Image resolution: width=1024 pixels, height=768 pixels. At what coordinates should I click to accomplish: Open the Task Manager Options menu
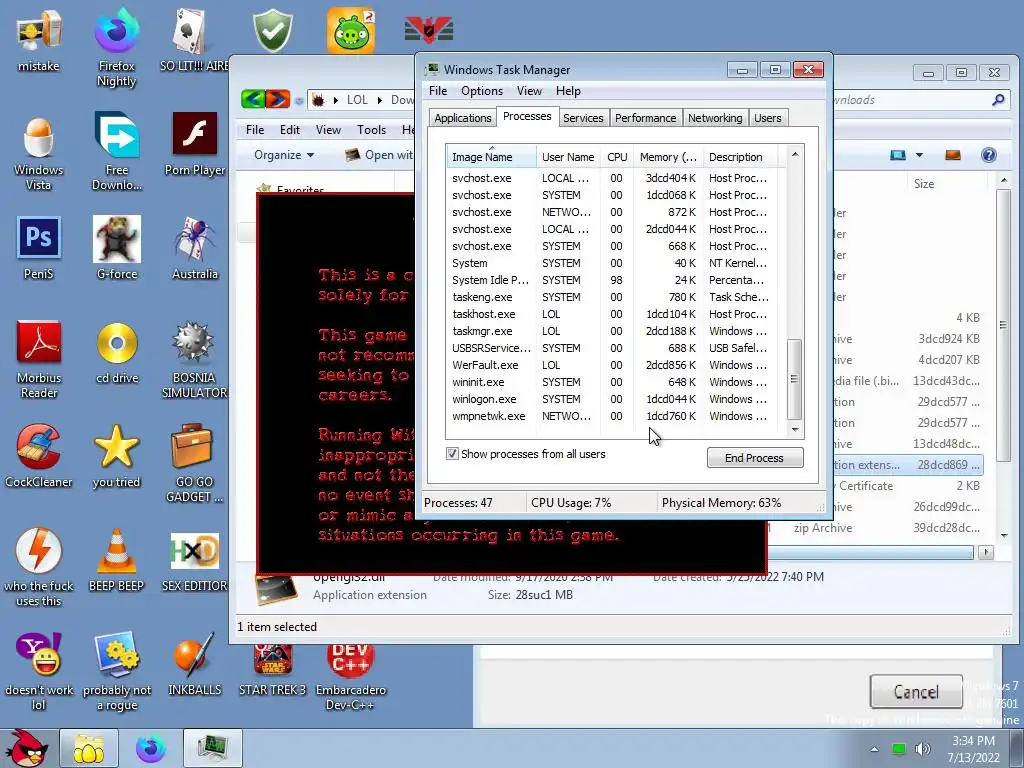[482, 91]
